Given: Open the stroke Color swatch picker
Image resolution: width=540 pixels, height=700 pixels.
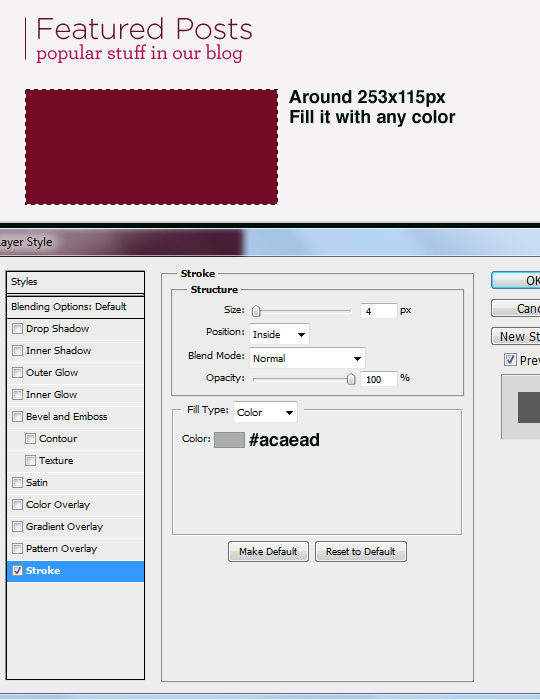Looking at the screenshot, I should coord(229,440).
